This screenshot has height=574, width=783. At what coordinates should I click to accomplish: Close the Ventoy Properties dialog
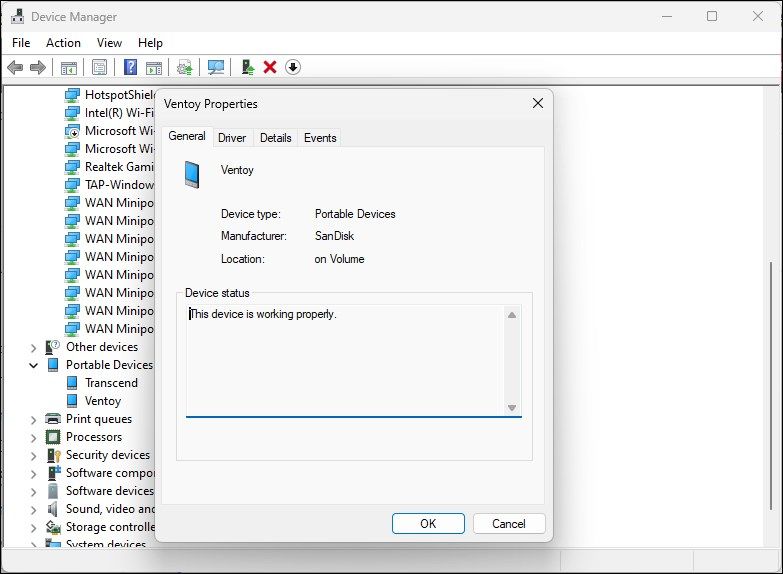tap(537, 103)
